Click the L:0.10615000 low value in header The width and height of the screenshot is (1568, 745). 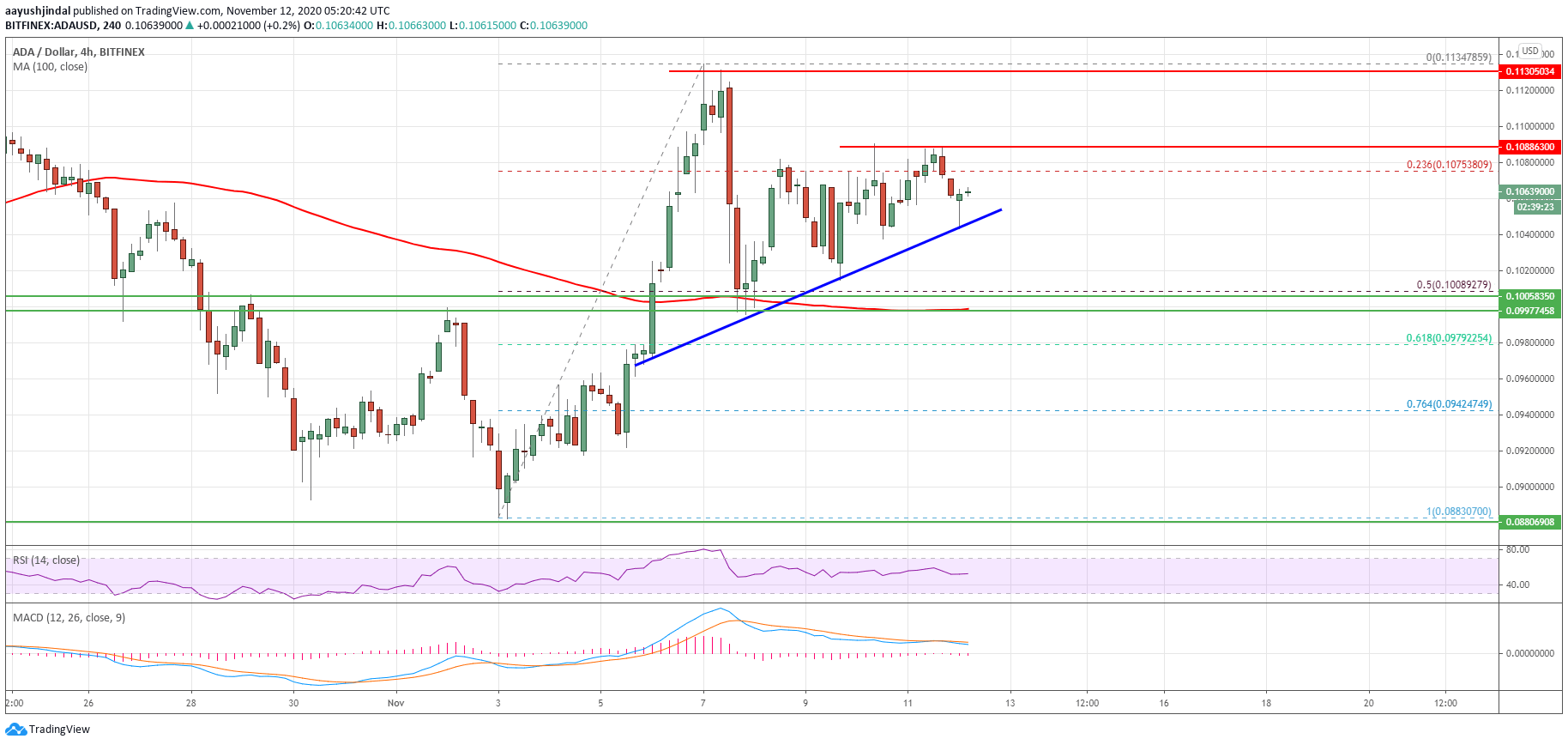(x=483, y=26)
